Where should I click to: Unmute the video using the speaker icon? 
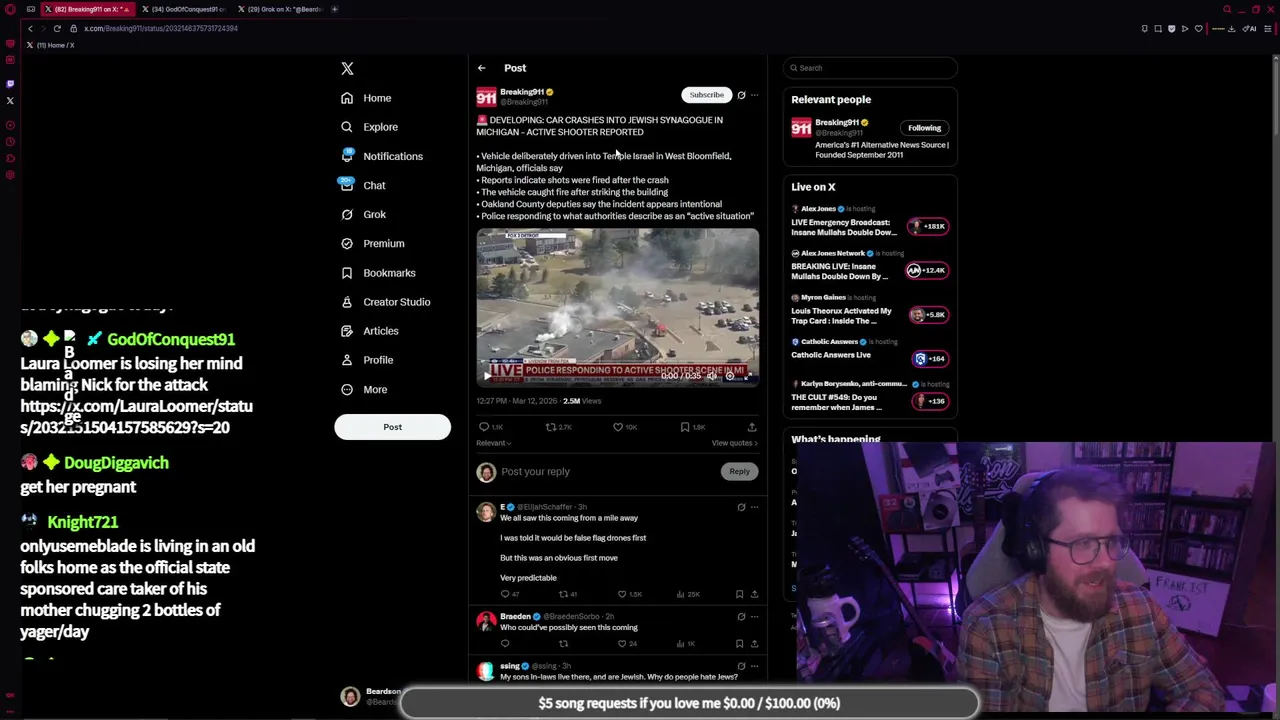pyautogui.click(x=712, y=376)
